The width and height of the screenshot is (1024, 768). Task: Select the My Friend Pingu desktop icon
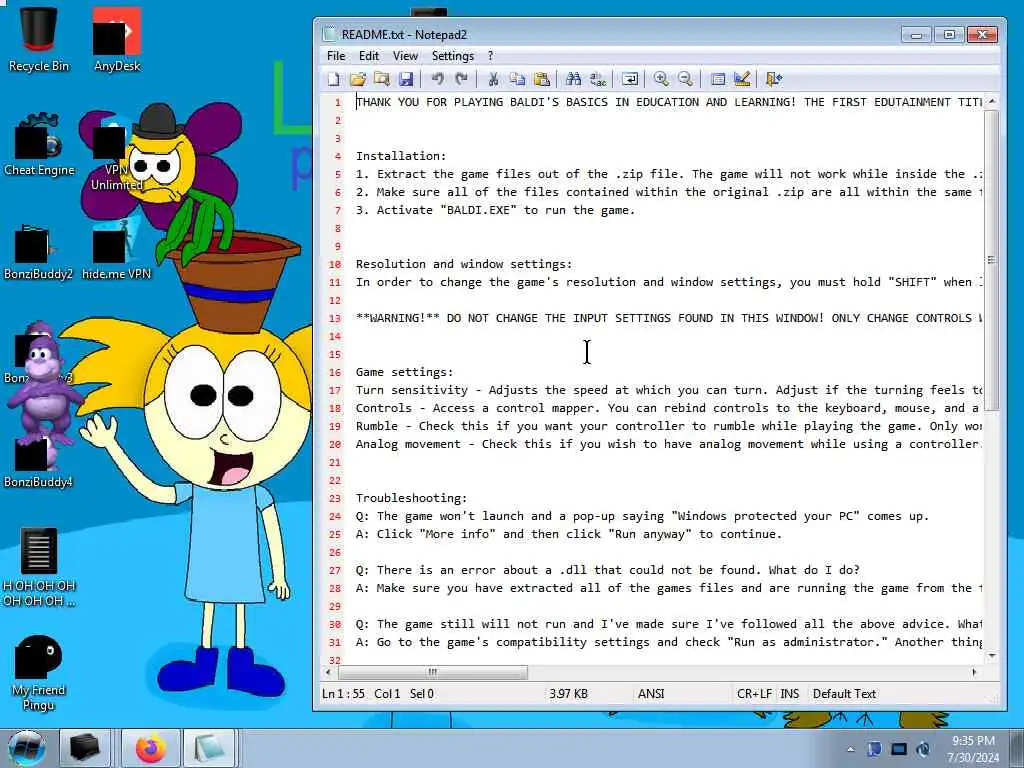(39, 673)
